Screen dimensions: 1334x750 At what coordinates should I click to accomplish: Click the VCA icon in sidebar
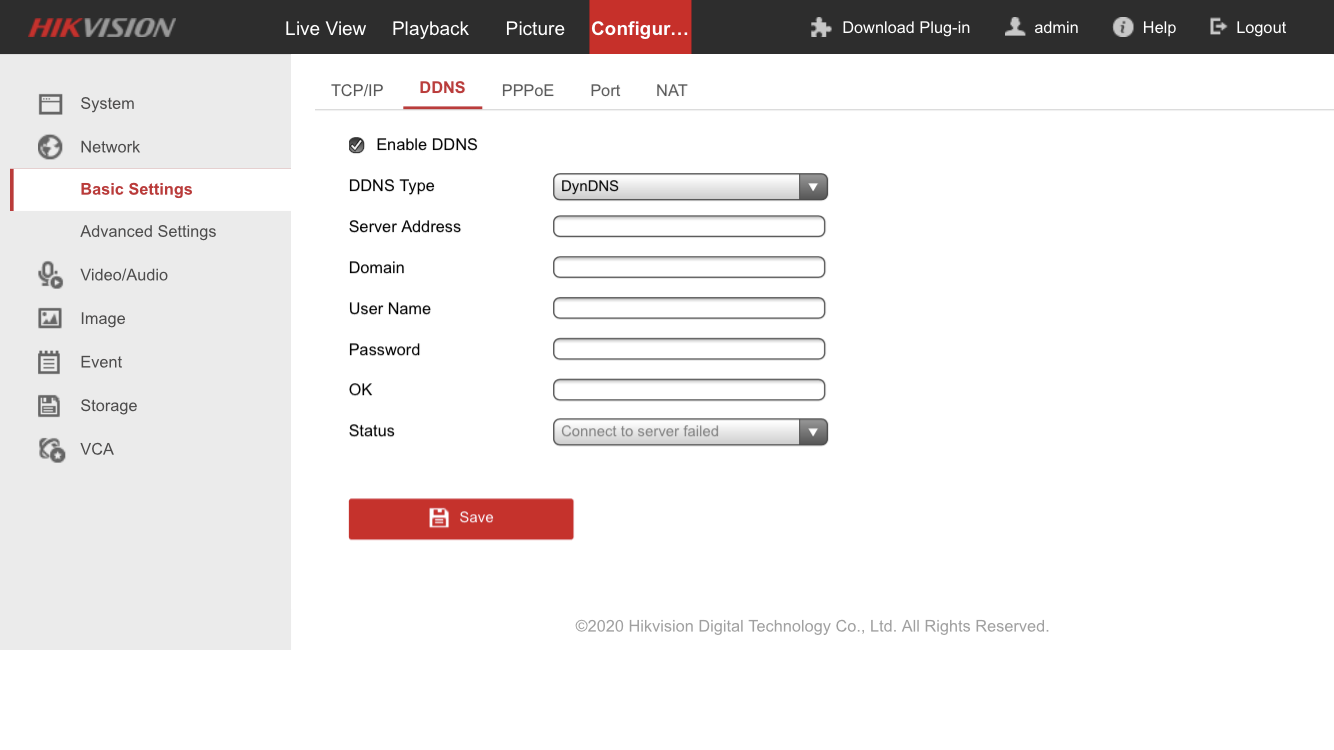pos(51,450)
